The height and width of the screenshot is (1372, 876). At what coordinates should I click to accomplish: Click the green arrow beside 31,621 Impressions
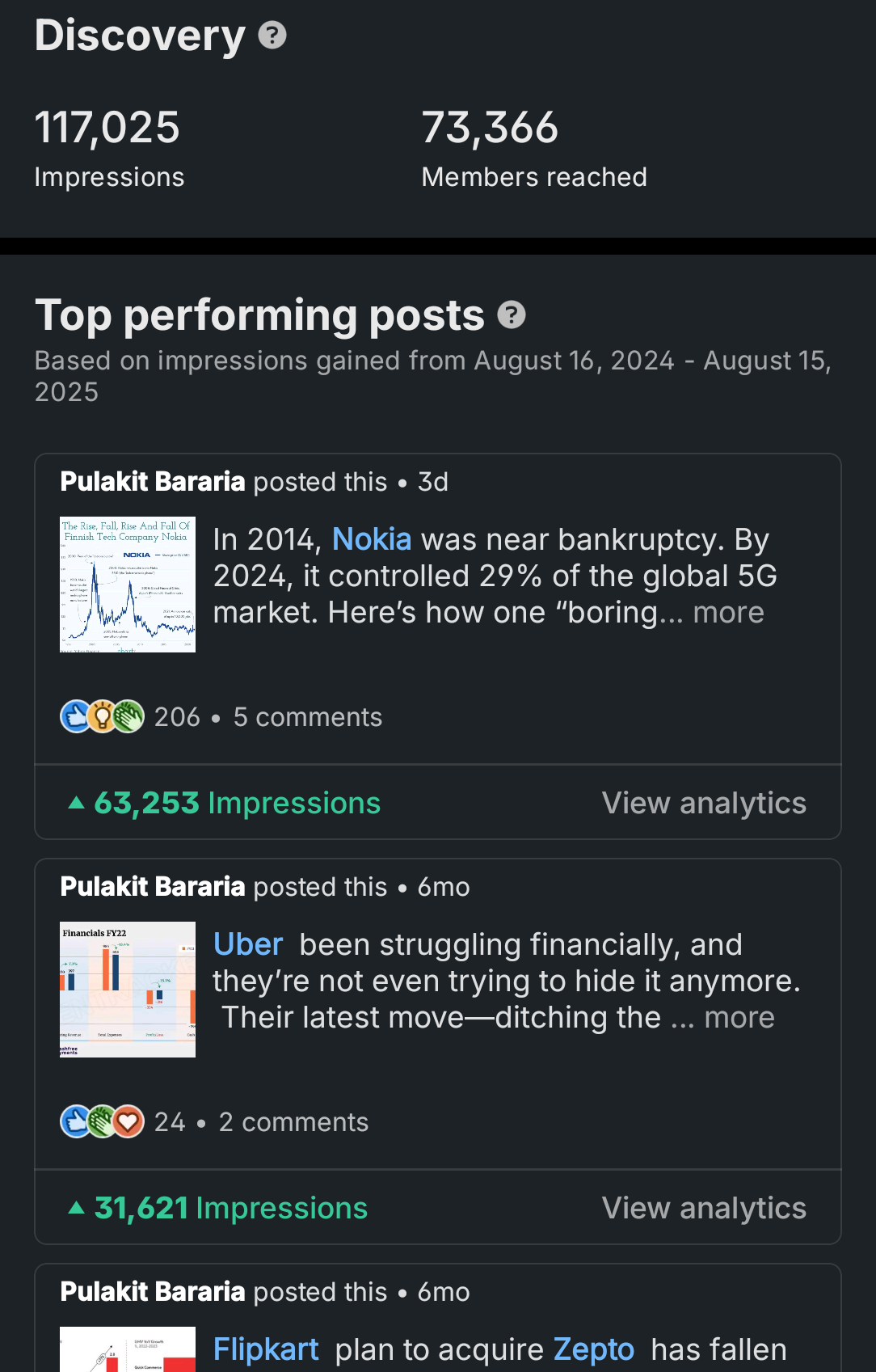point(77,1208)
